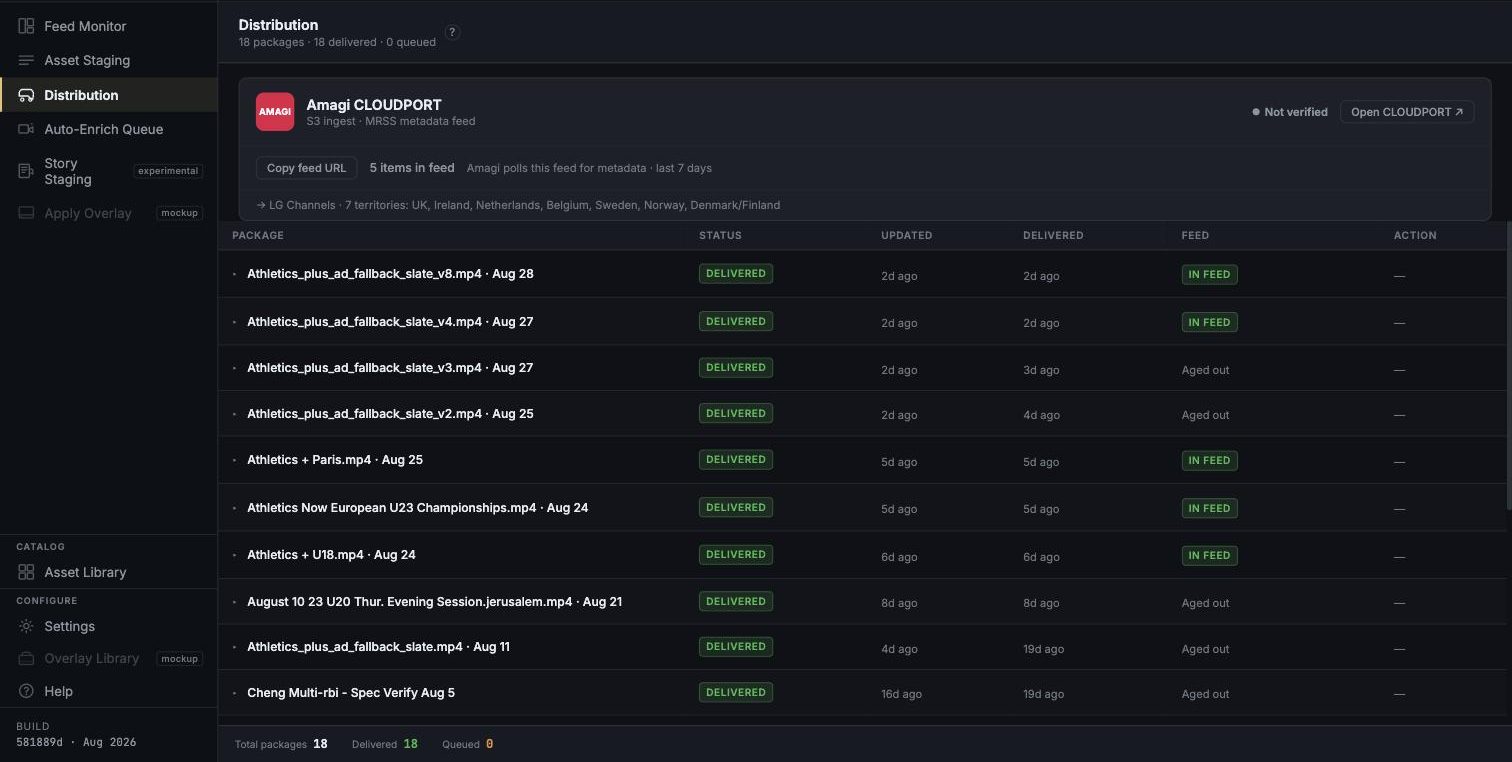Open CLOUDPORT in a new window
Viewport: 1512px width, 762px height.
pos(1407,112)
